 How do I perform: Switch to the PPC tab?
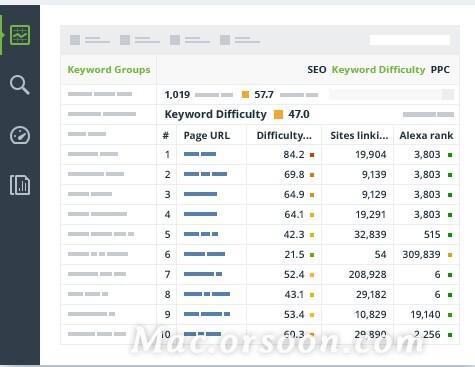[x=440, y=70]
